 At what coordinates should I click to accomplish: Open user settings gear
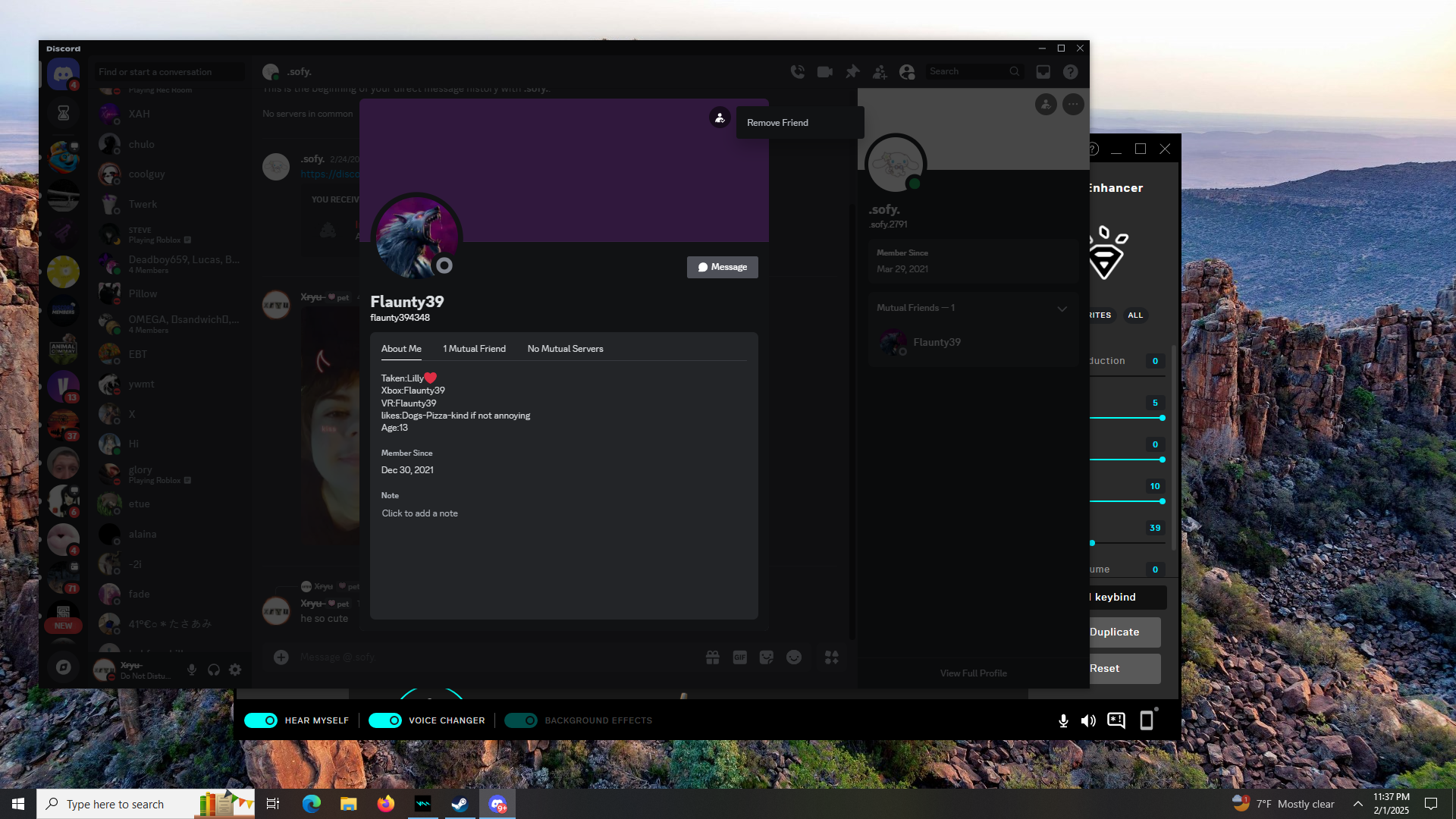click(x=235, y=670)
